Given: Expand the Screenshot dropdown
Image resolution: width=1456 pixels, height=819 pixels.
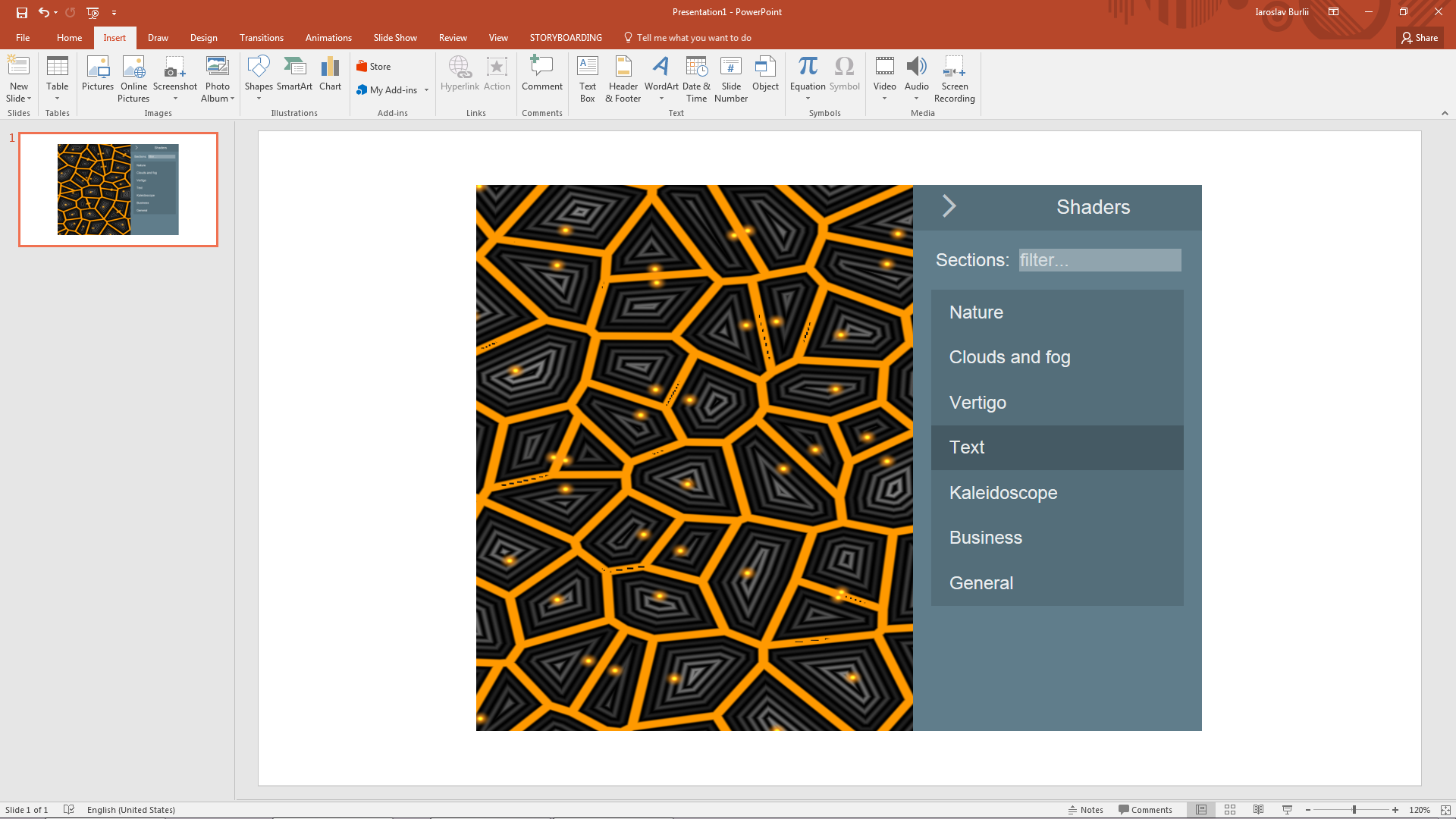Looking at the screenshot, I should coord(175,99).
